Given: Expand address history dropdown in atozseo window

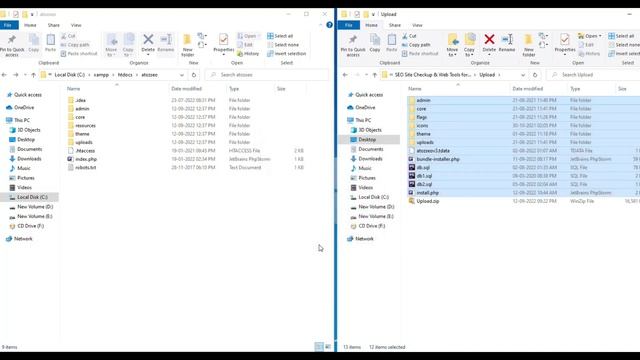Looking at the screenshot, I should [x=182, y=75].
